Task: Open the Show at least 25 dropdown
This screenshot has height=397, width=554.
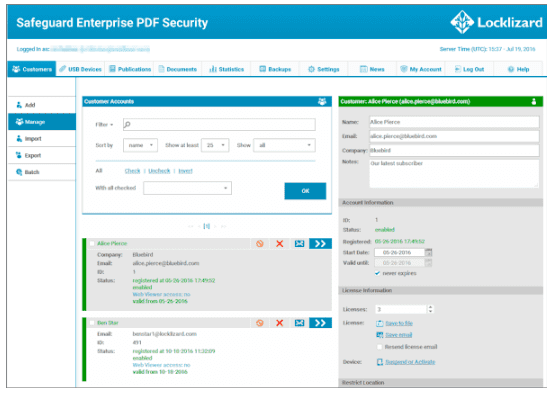Action: [215, 145]
